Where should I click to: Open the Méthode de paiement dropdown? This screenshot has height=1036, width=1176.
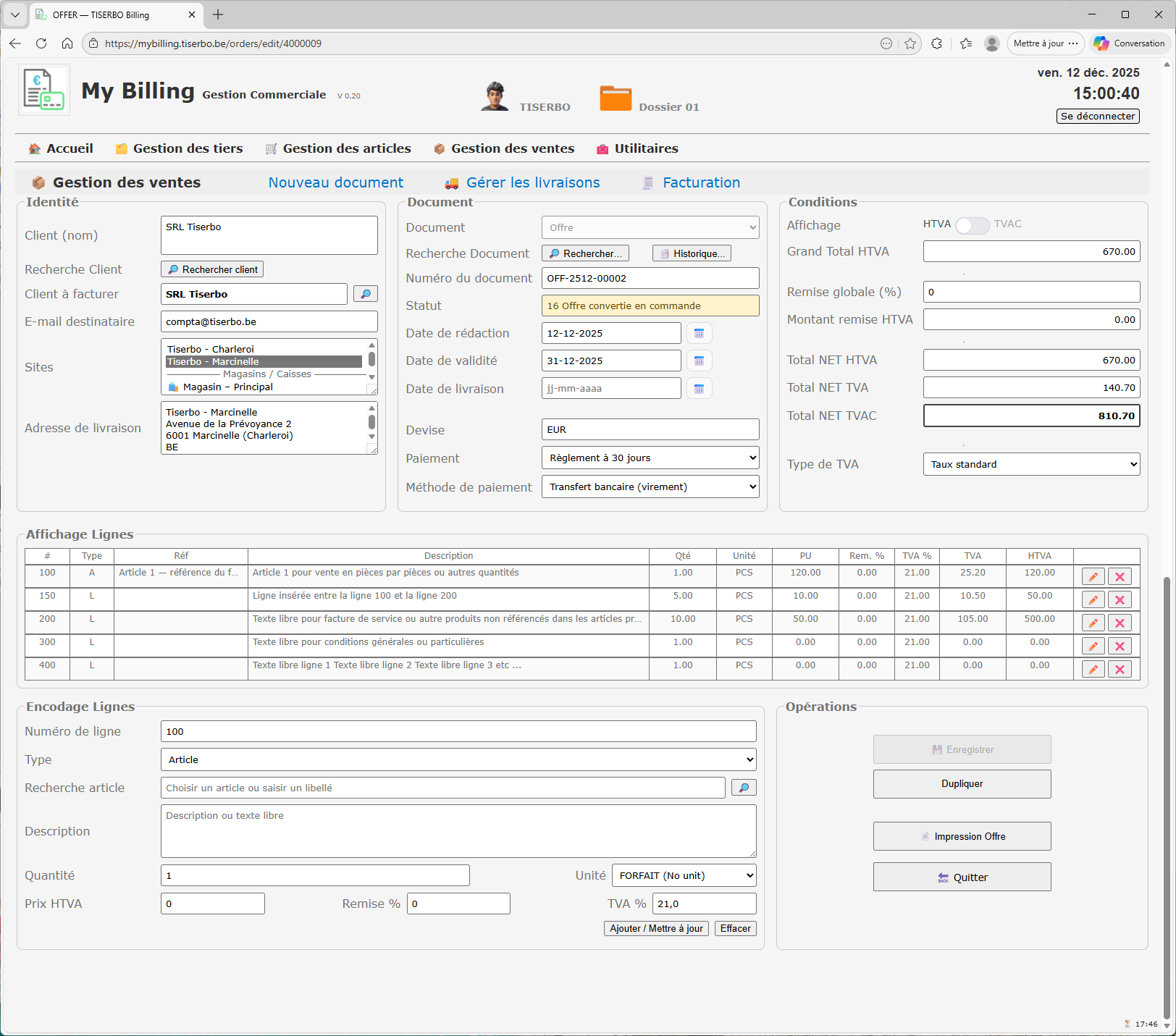[x=650, y=487]
